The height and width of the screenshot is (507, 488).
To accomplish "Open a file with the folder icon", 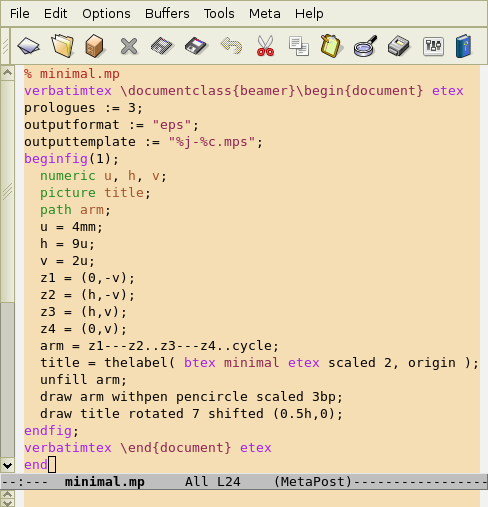I will pyautogui.click(x=62, y=46).
